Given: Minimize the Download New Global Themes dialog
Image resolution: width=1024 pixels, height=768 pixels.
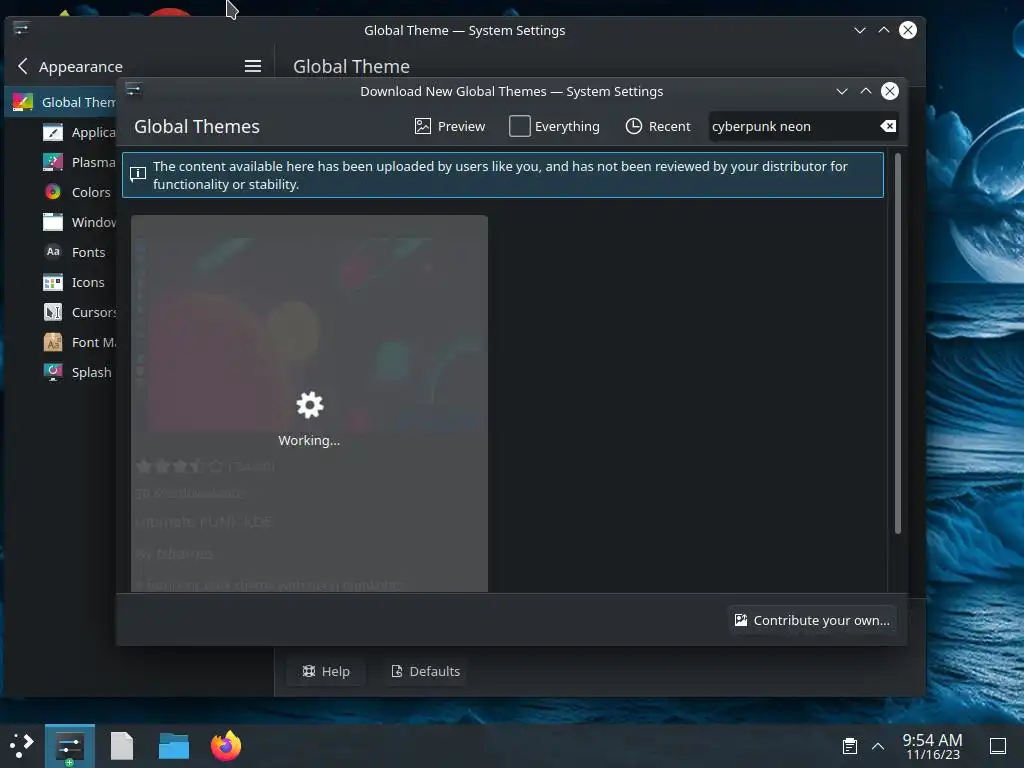Looking at the screenshot, I should click(x=842, y=91).
